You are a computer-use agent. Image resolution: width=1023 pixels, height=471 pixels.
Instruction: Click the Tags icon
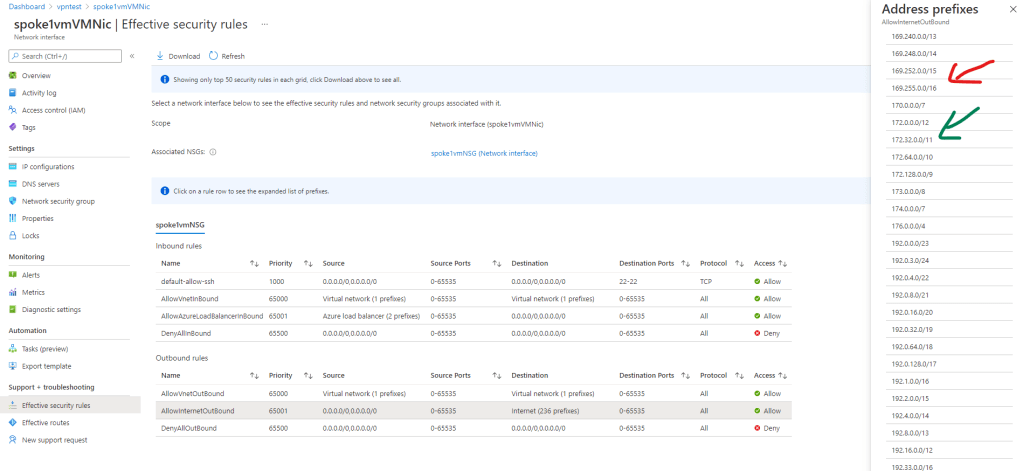coord(13,127)
